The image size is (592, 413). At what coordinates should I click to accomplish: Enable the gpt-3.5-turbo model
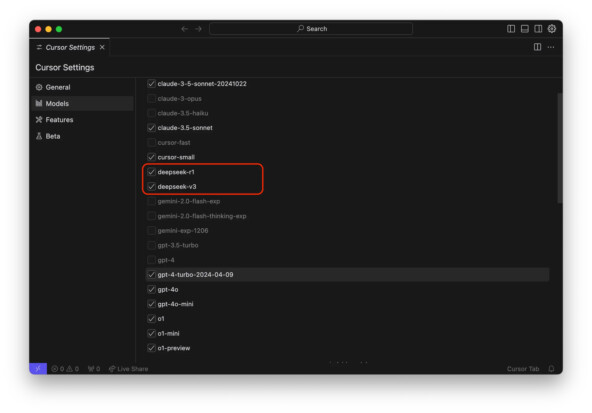151,245
